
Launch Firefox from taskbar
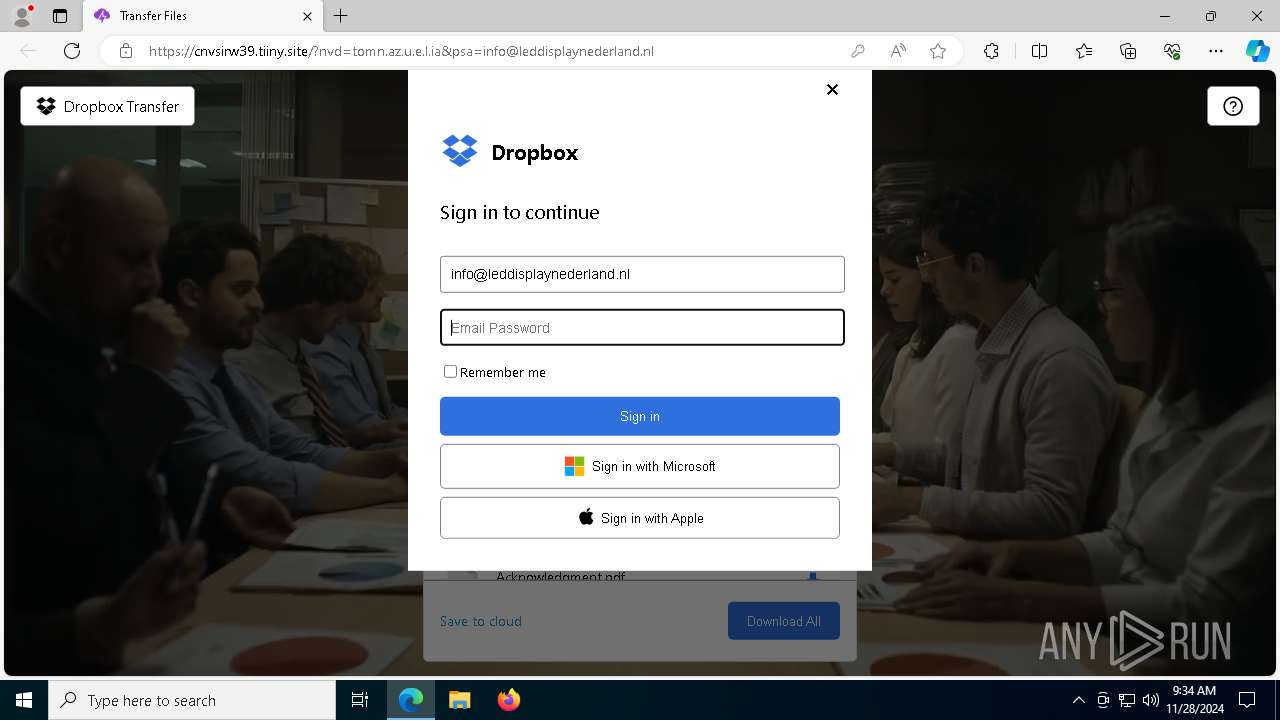click(508, 700)
